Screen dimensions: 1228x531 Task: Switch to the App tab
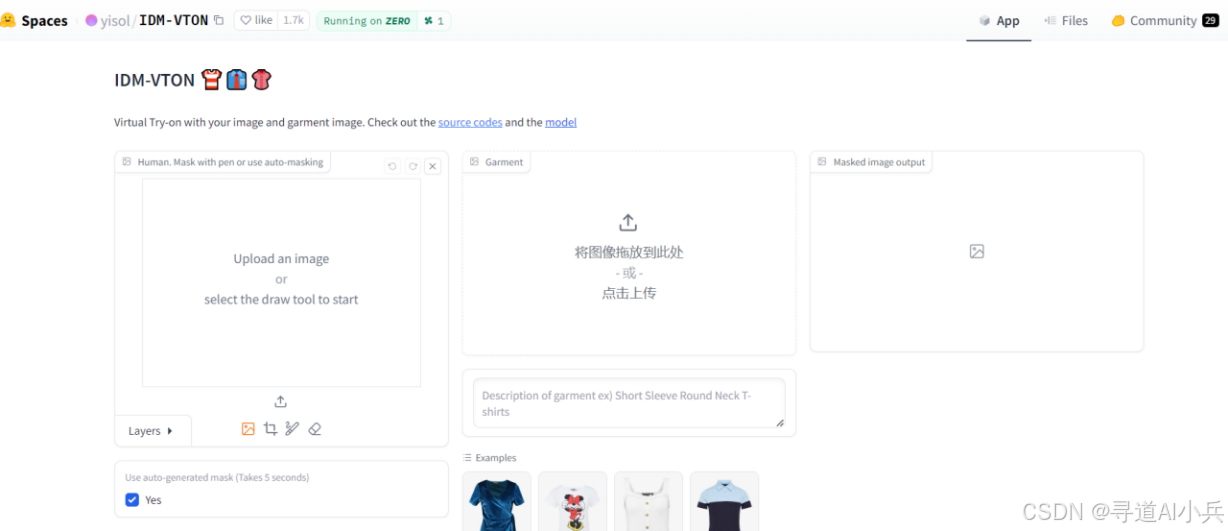999,20
